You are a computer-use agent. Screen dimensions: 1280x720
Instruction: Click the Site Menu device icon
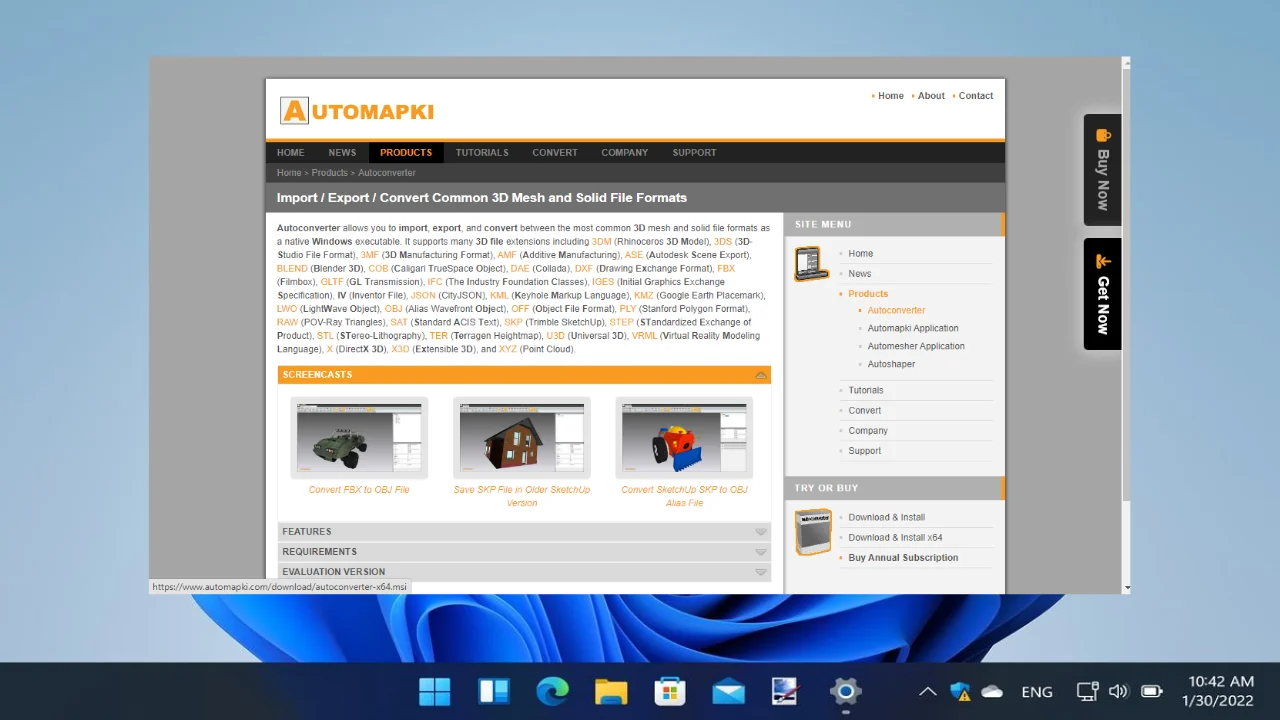point(811,264)
